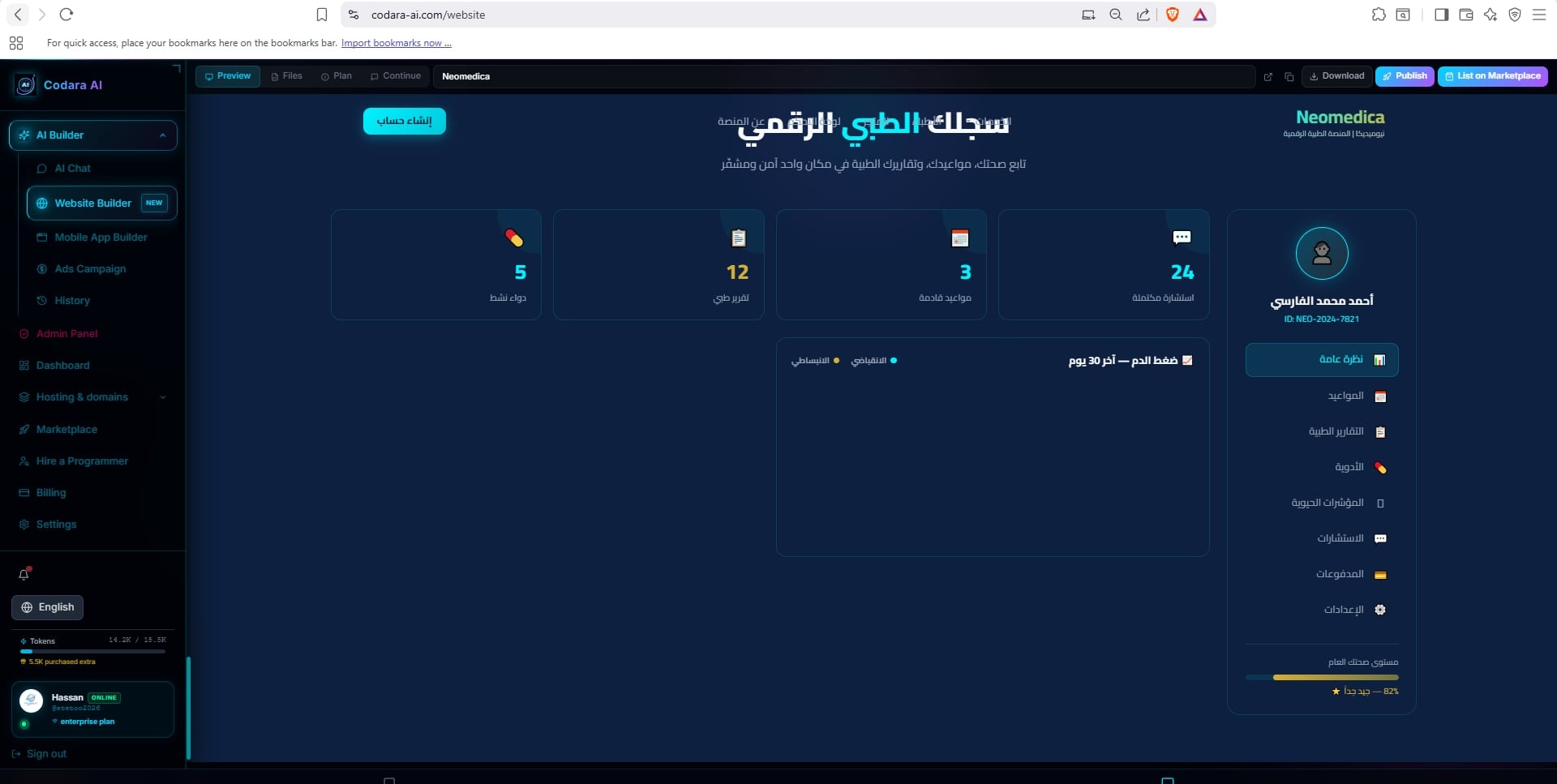Open the Brave wallet icon
The width and height of the screenshot is (1557, 784).
(x=1466, y=15)
